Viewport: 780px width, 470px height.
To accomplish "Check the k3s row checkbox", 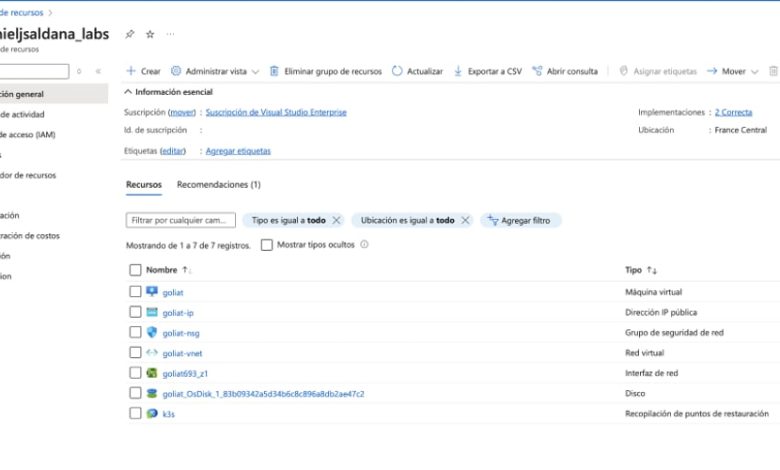I will (135, 413).
